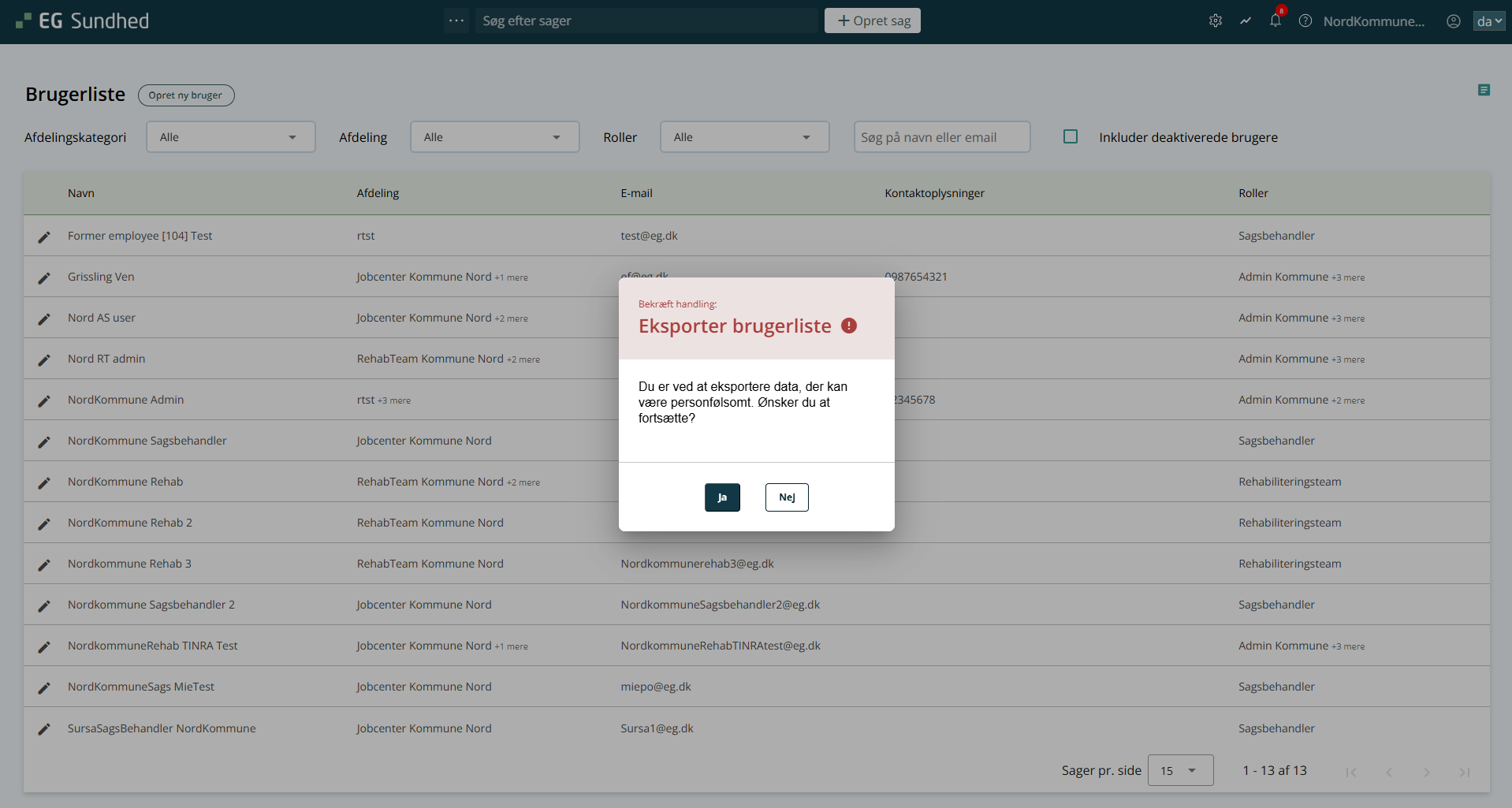Screen dimensions: 1512x808
Task: Open the Afdeling filter dropdown
Action: (495, 137)
